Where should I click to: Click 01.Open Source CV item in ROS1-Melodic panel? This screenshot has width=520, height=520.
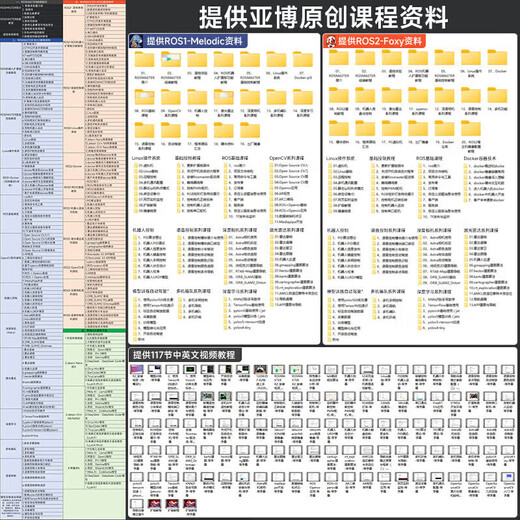pyautogui.click(x=289, y=165)
